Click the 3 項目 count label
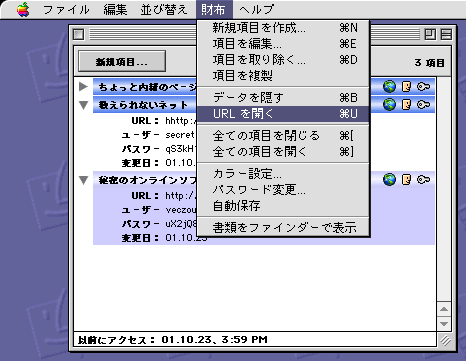The height and width of the screenshot is (361, 466). coord(429,63)
